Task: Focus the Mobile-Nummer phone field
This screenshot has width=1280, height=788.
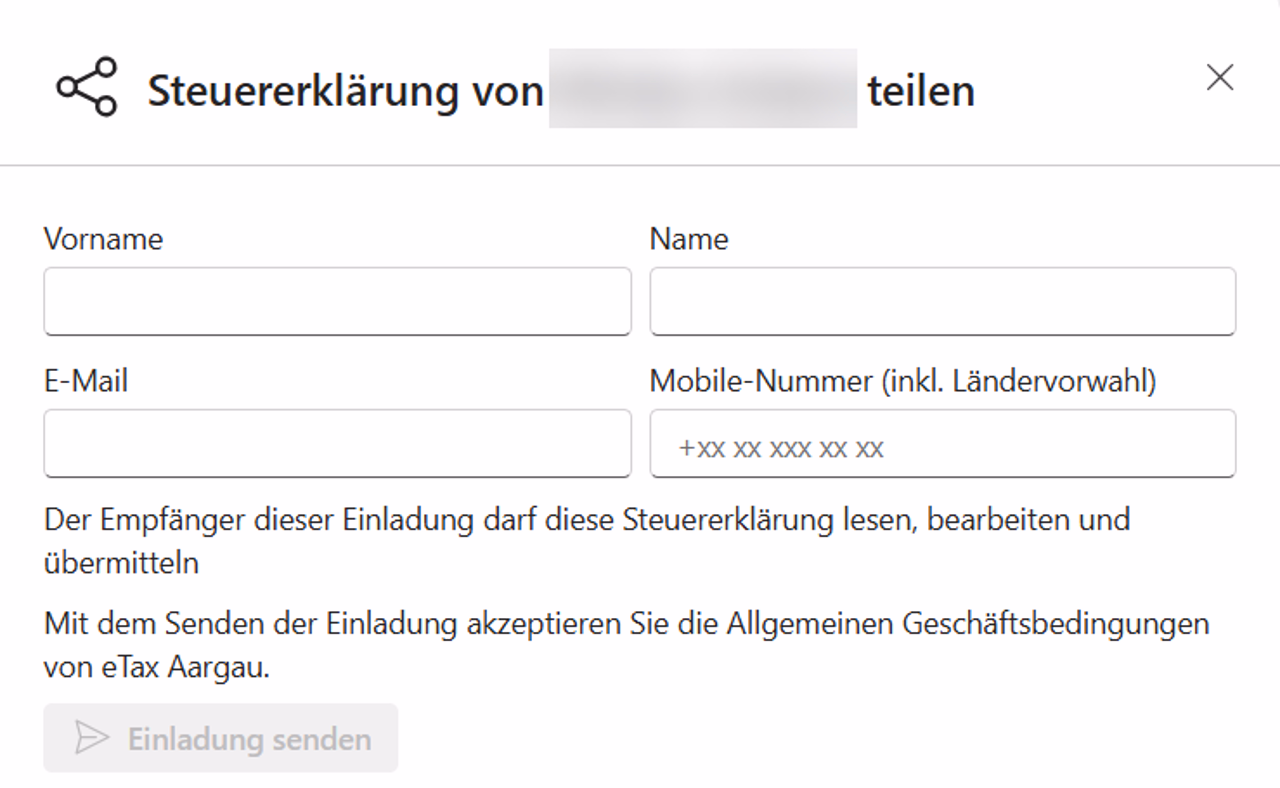Action: [x=942, y=443]
